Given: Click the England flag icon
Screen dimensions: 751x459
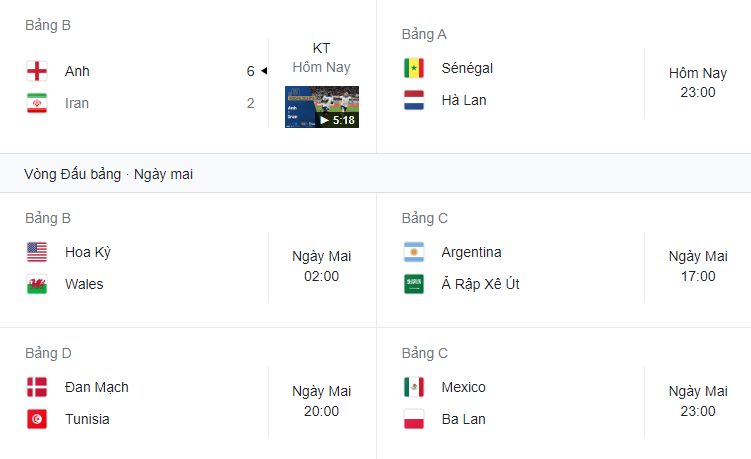Looking at the screenshot, I should tap(37, 71).
